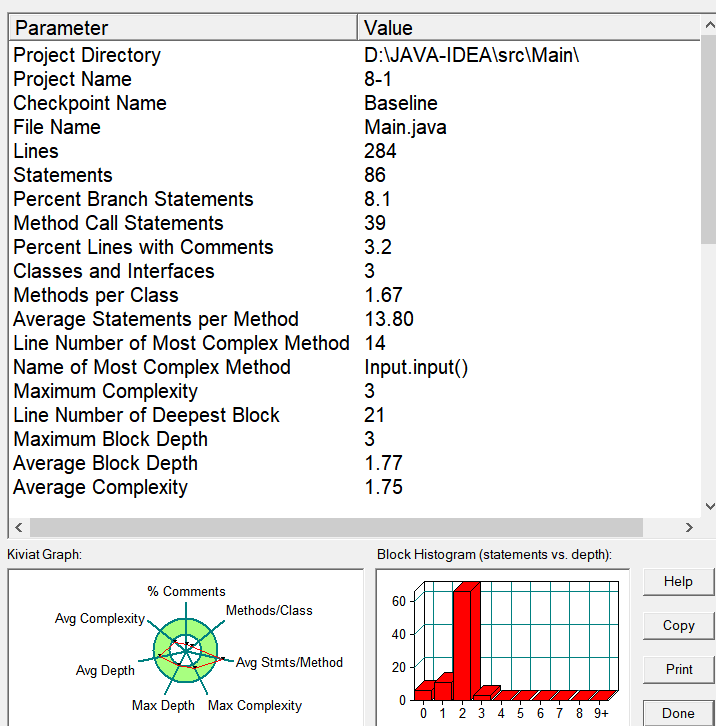Select the Project Name row
This screenshot has height=726, width=716.
[354, 79]
